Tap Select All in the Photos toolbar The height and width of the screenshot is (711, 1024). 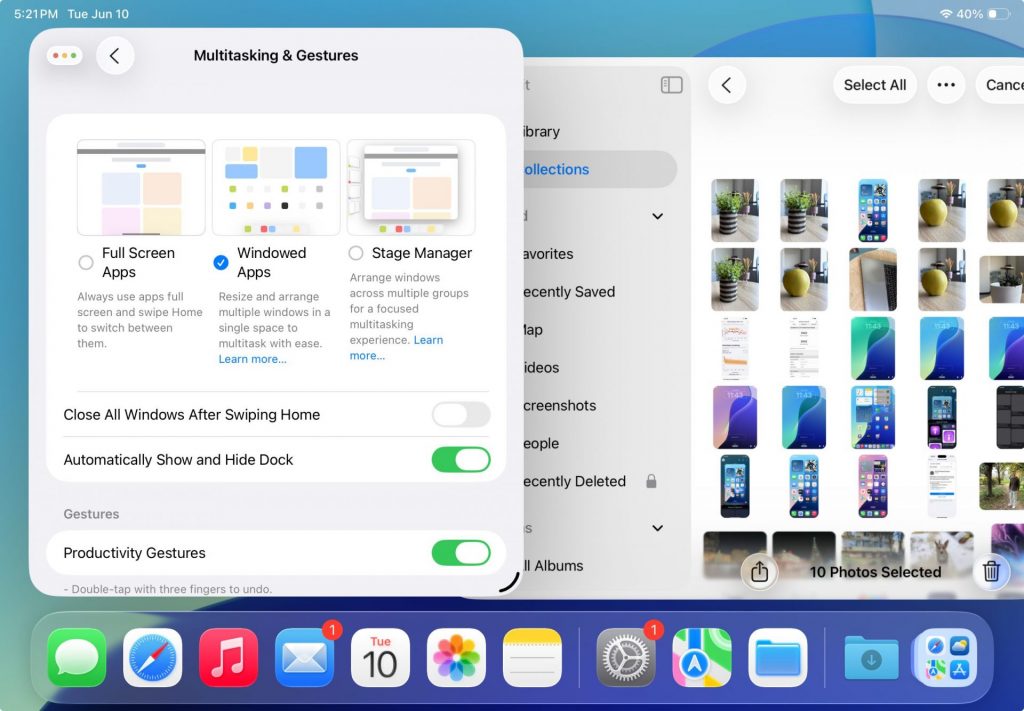click(874, 85)
